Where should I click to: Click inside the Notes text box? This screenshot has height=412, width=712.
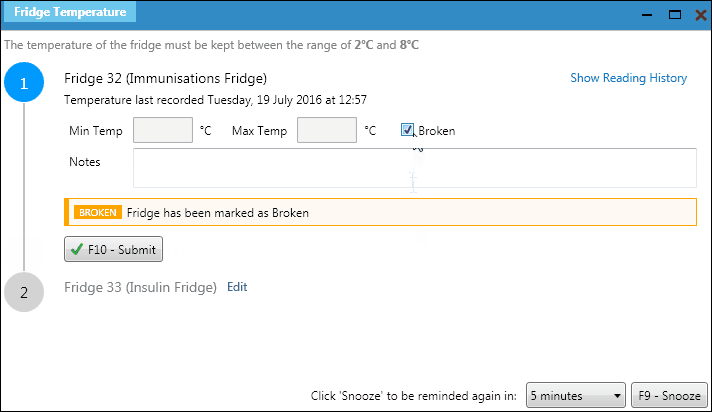point(414,168)
